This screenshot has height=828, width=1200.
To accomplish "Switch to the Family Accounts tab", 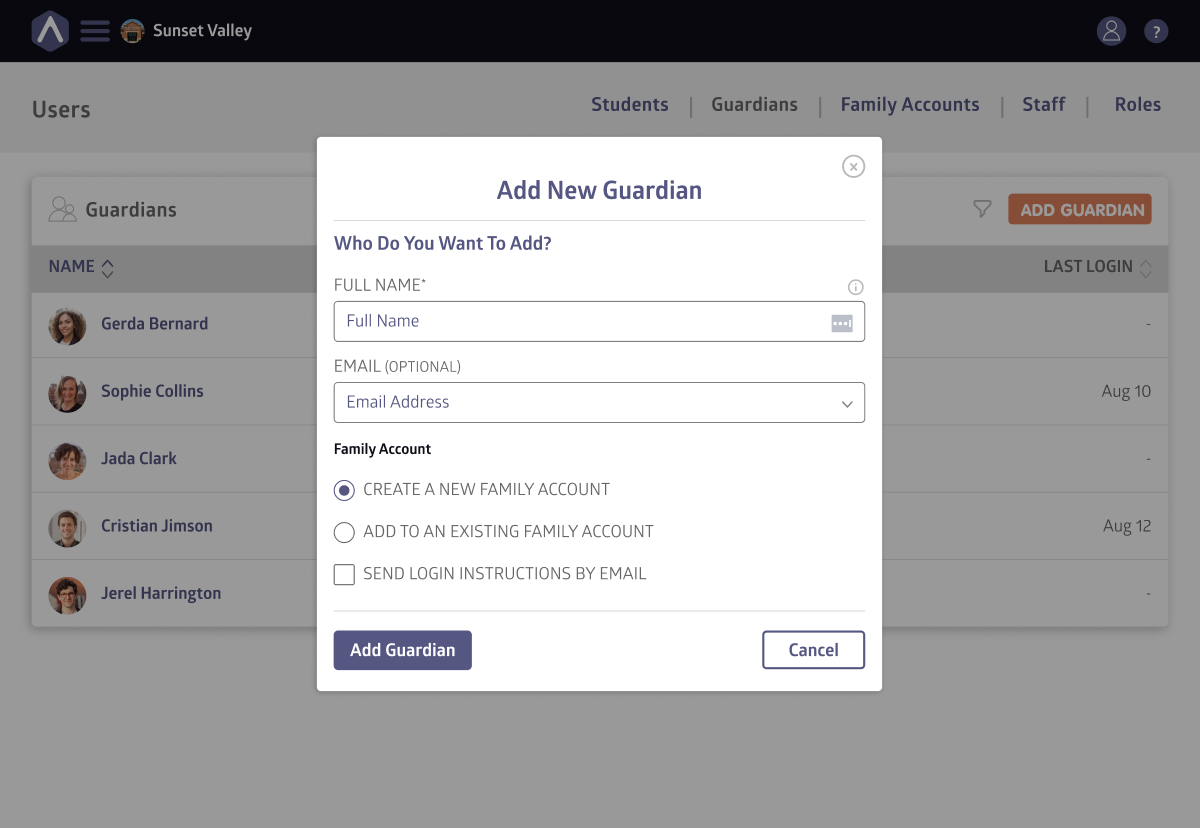I will coord(909,105).
